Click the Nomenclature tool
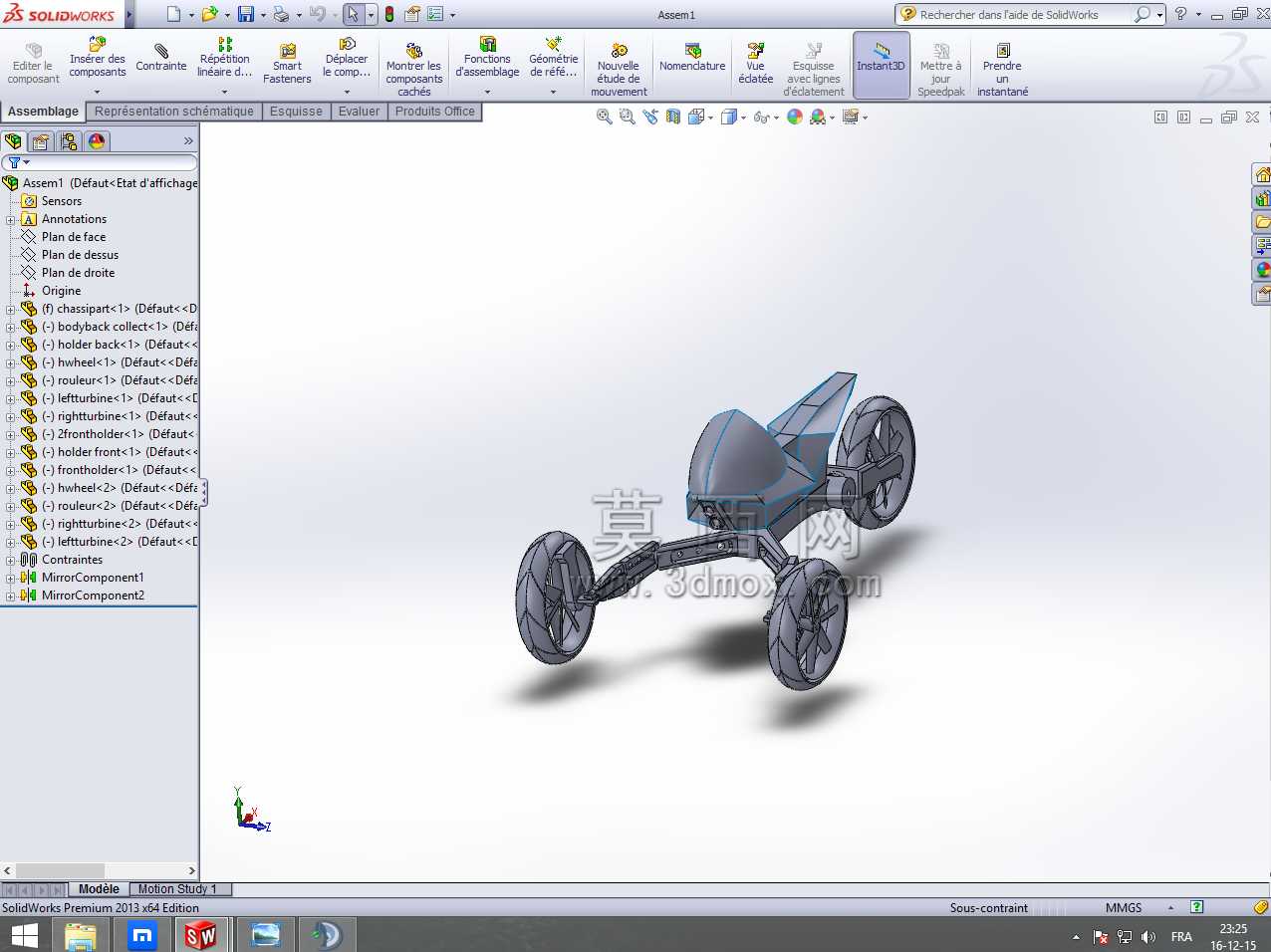Viewport: 1271px width, 952px height. point(692,59)
